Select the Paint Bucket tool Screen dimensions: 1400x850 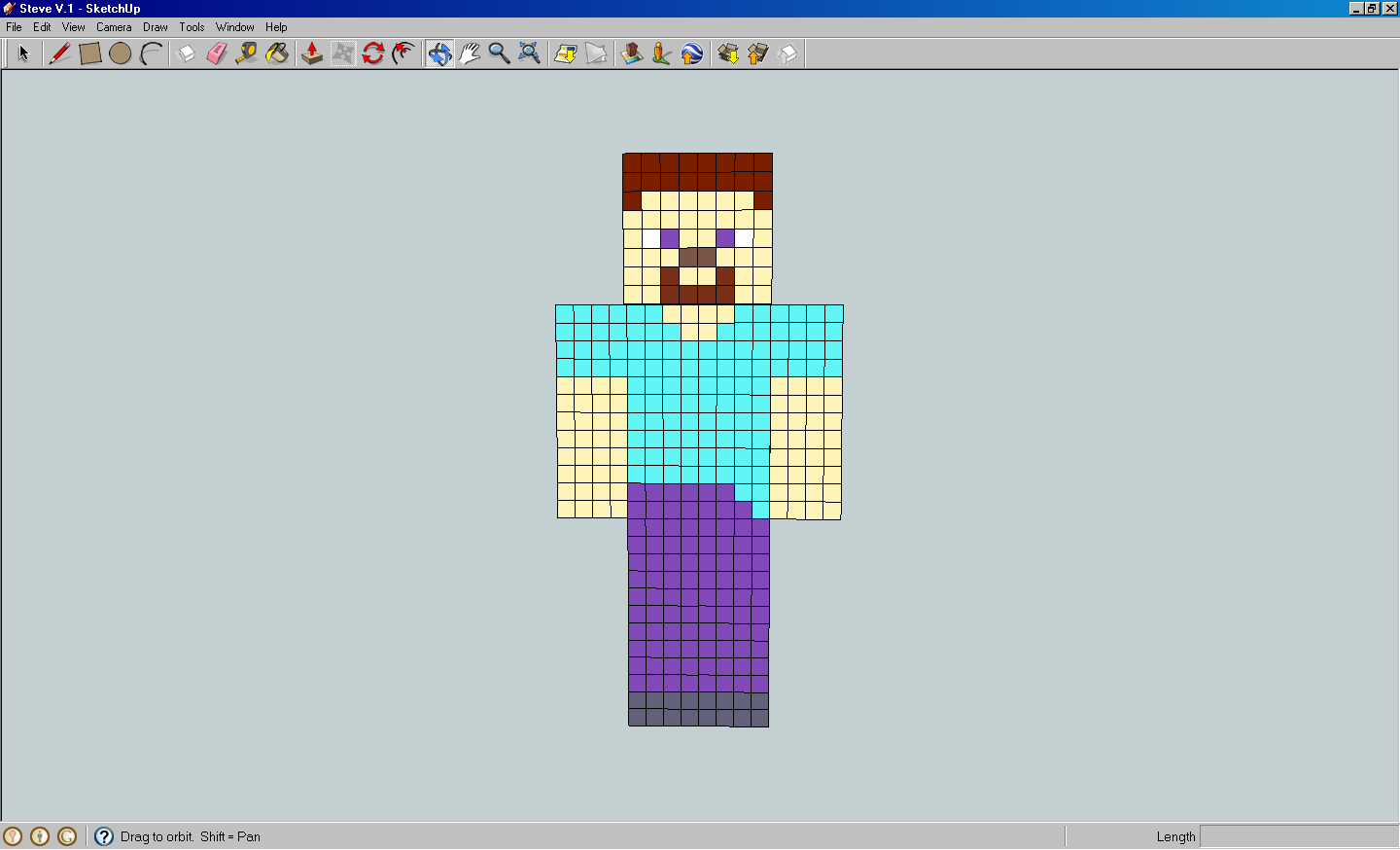[277, 53]
